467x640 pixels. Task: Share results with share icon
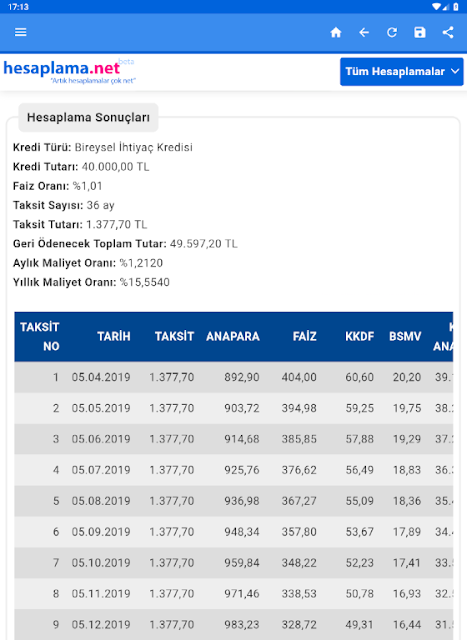[x=448, y=32]
